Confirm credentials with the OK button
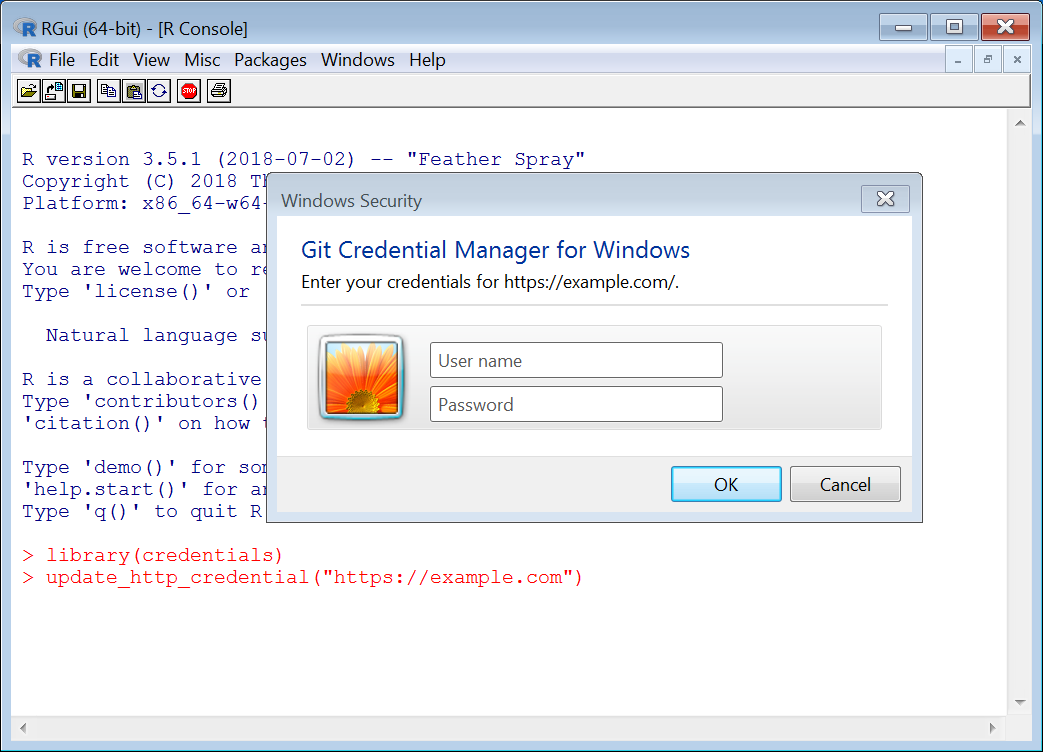This screenshot has width=1043, height=752. point(726,484)
